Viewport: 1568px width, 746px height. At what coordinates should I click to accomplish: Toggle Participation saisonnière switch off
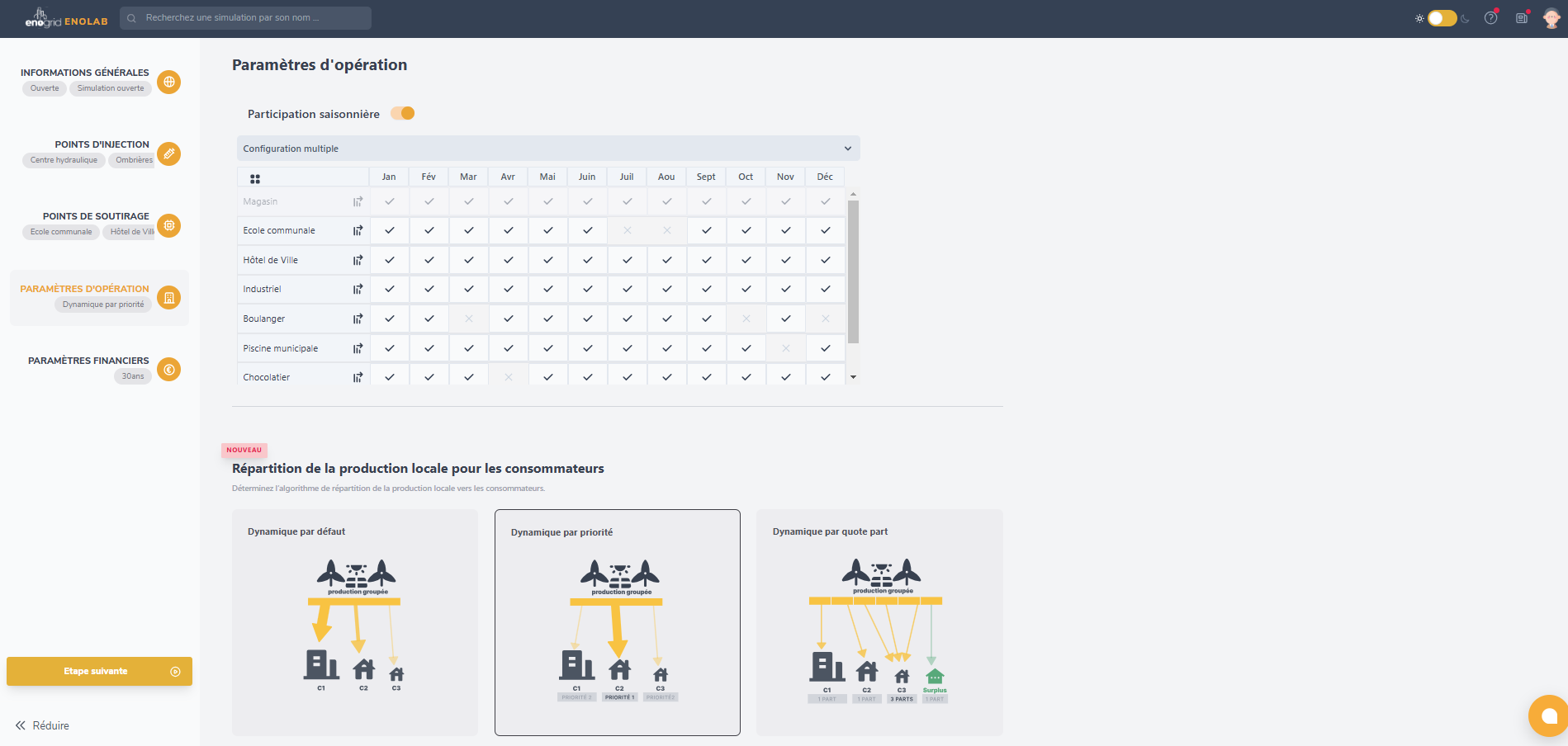pyautogui.click(x=403, y=114)
